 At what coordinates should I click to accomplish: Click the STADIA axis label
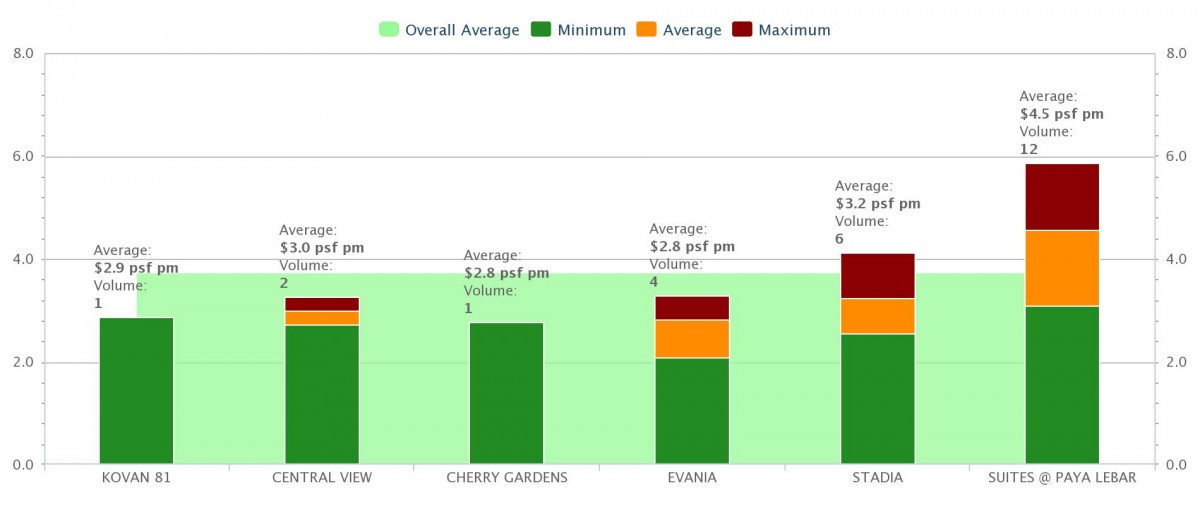tap(877, 478)
